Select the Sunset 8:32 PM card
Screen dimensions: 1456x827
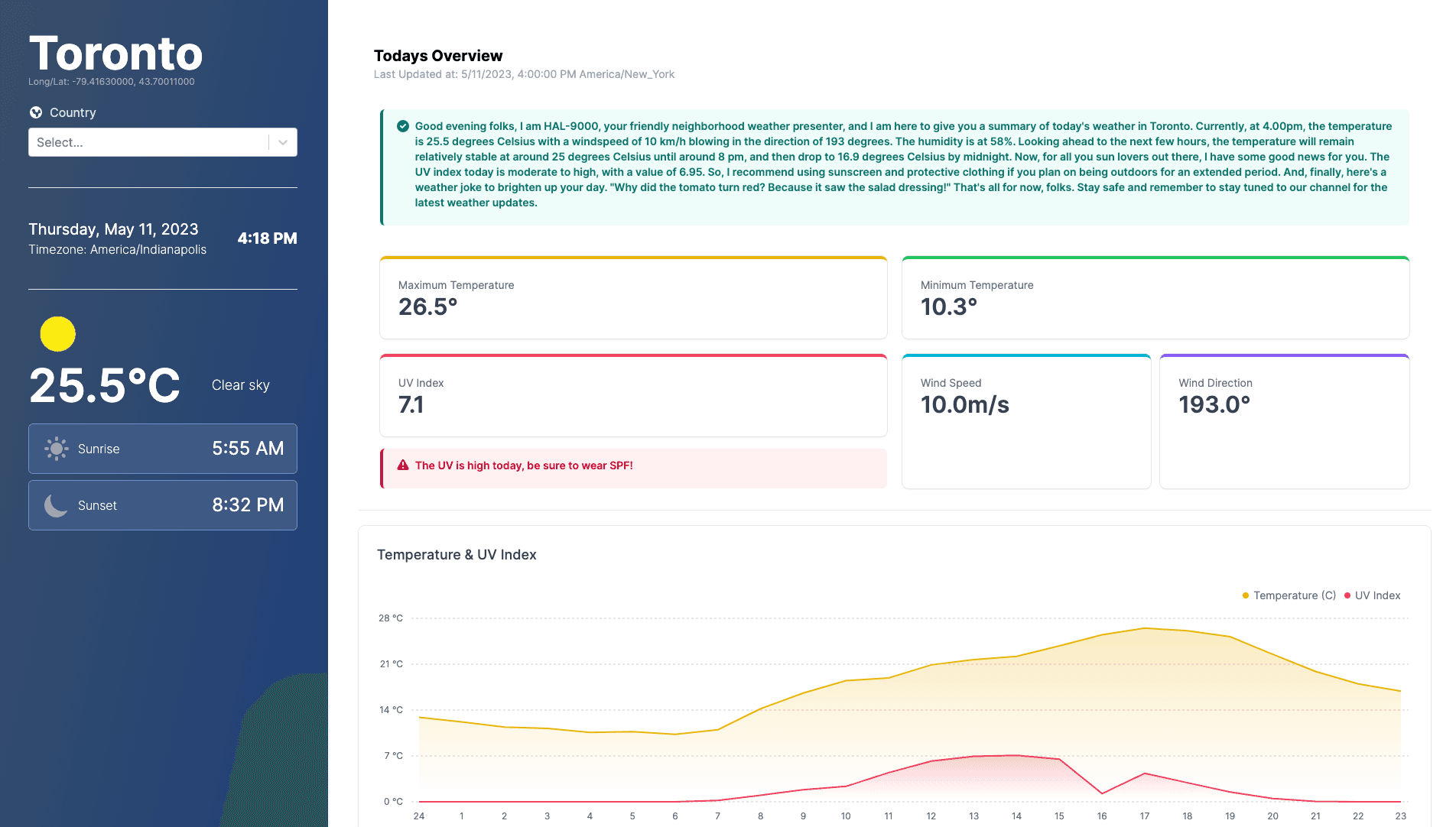tap(163, 505)
